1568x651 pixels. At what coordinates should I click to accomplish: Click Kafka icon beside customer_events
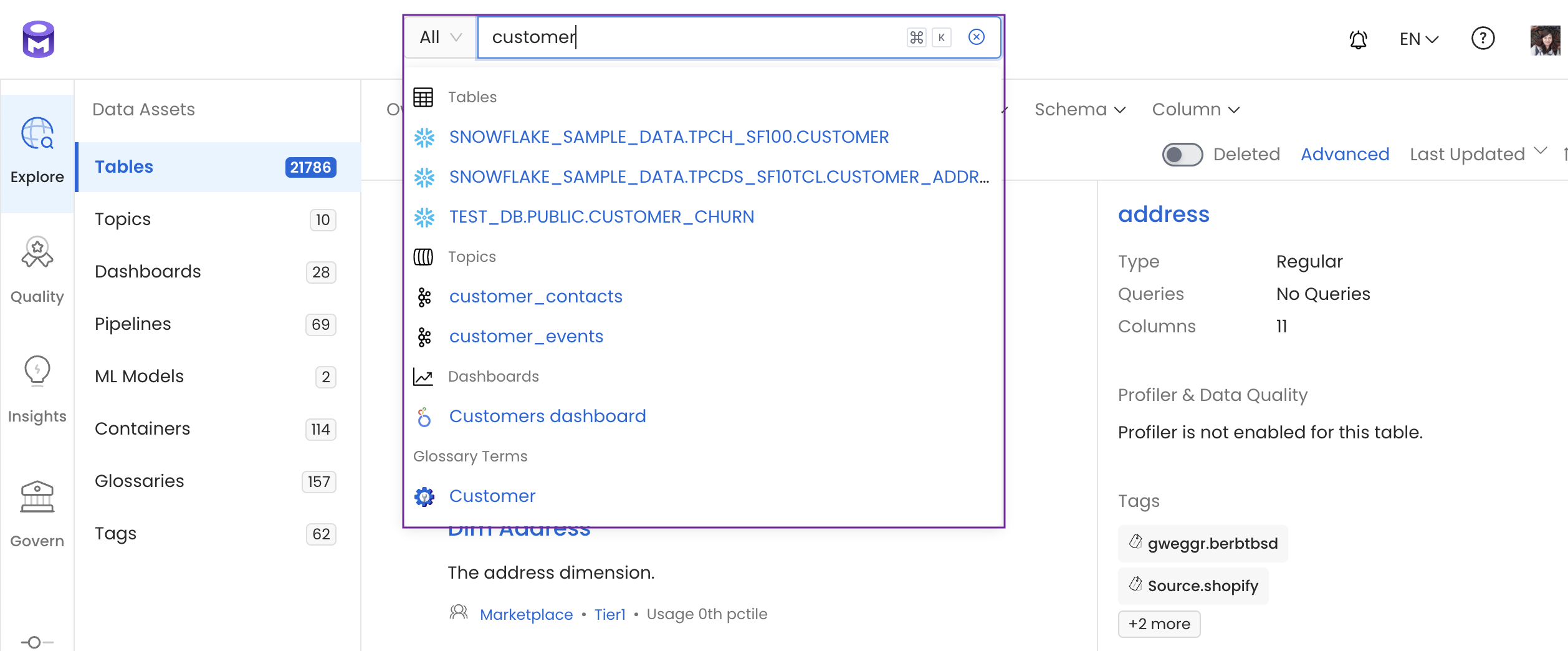tap(424, 337)
